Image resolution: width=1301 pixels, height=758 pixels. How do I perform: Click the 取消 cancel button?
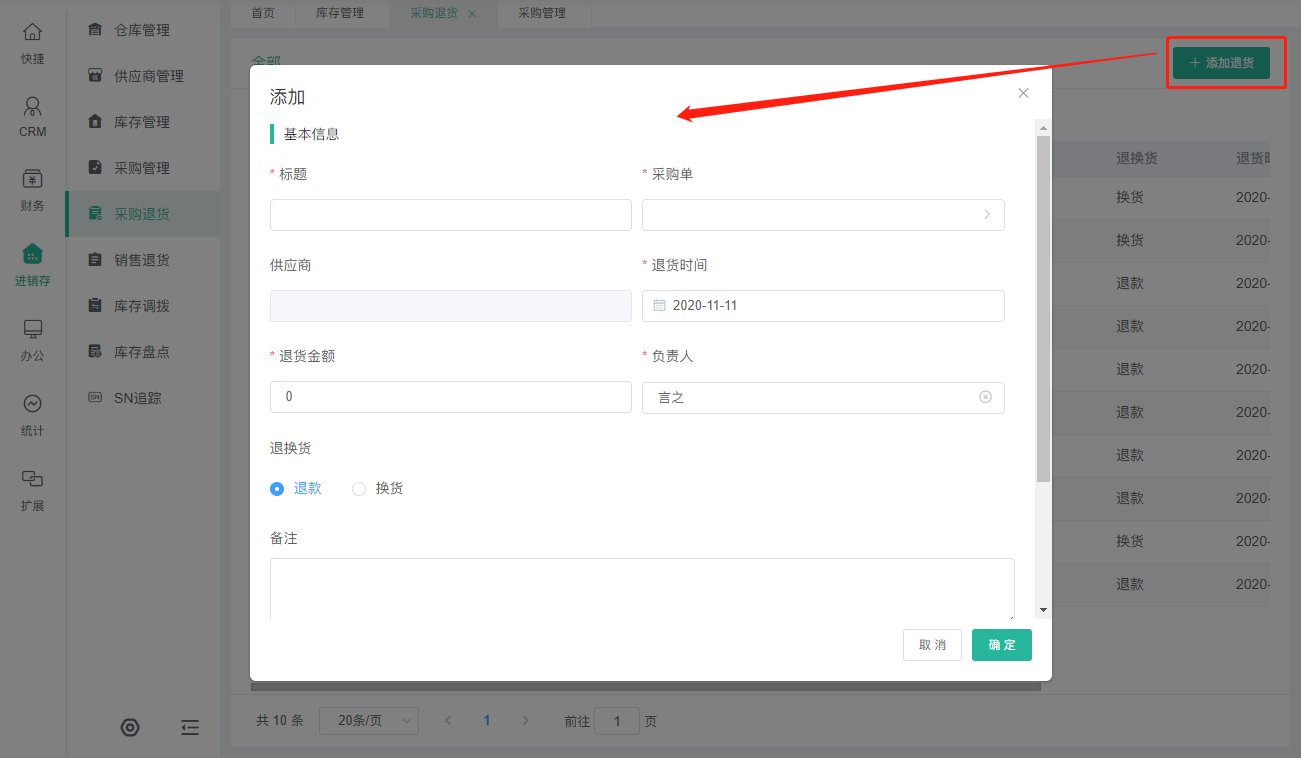coord(932,645)
